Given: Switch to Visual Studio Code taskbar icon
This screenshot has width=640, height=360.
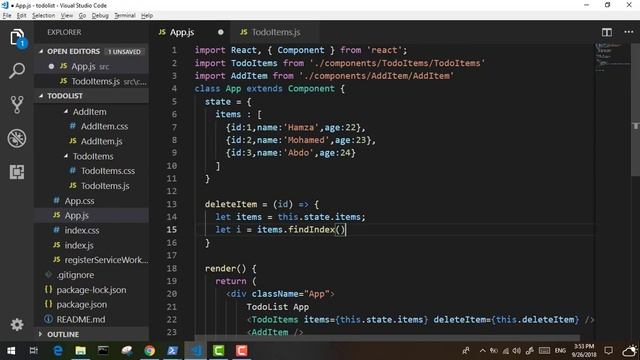Looking at the screenshot, I should point(196,351).
